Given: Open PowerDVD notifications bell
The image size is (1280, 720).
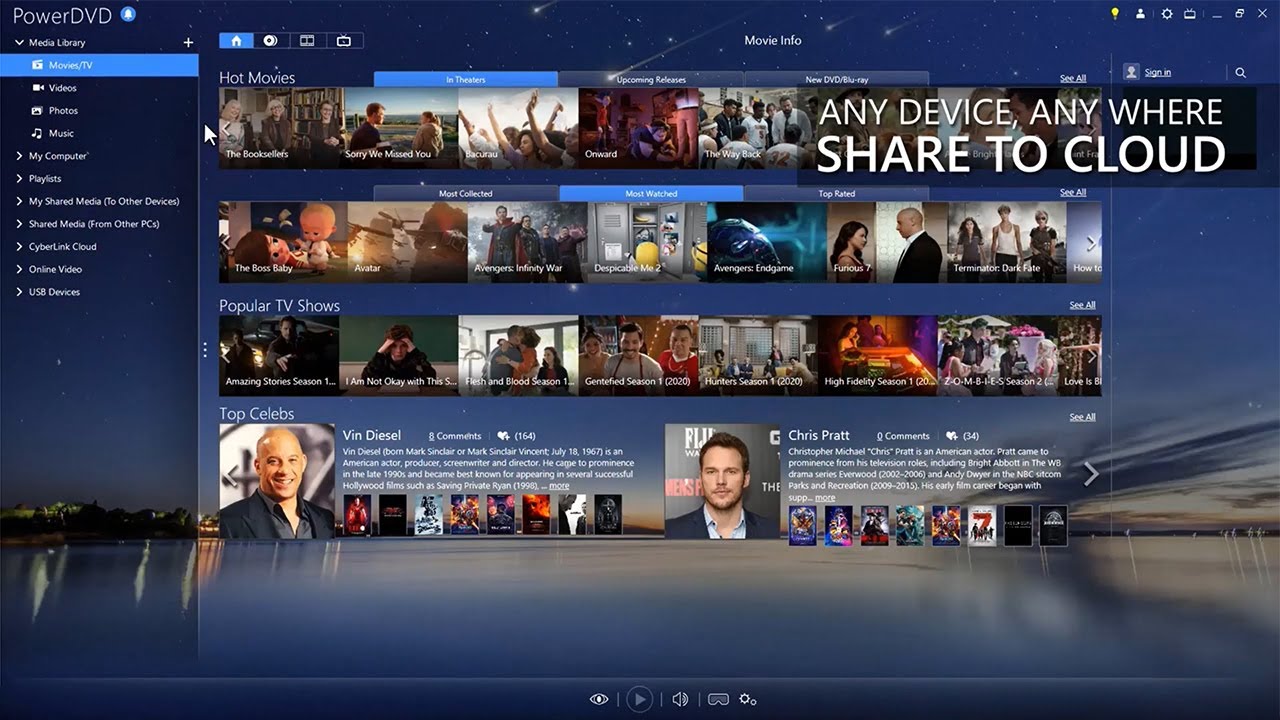Looking at the screenshot, I should (128, 14).
